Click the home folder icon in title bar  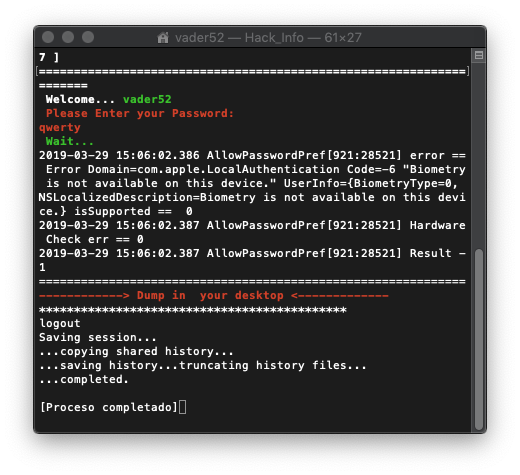click(x=163, y=37)
